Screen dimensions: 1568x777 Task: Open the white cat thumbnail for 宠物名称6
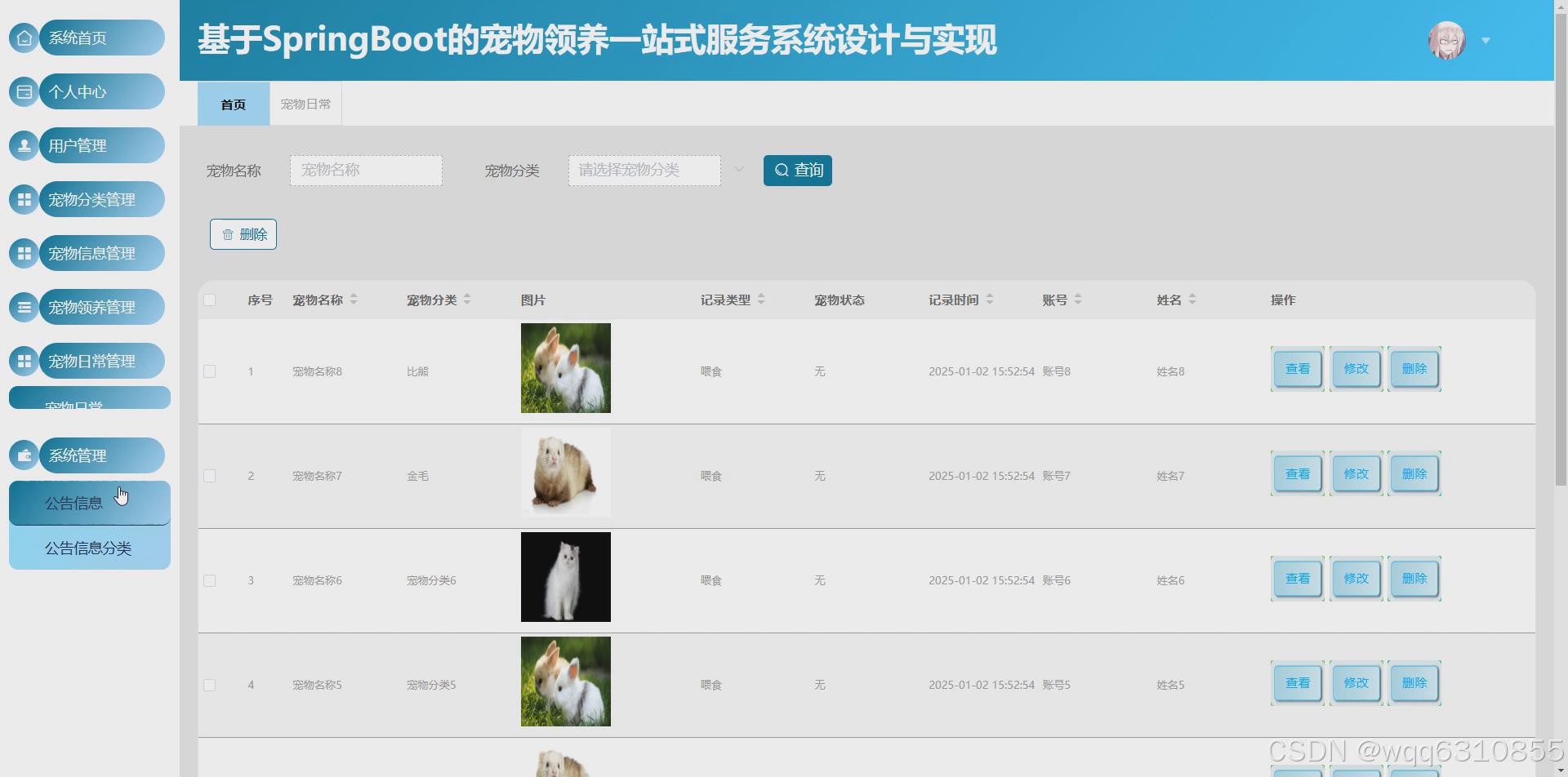click(566, 577)
